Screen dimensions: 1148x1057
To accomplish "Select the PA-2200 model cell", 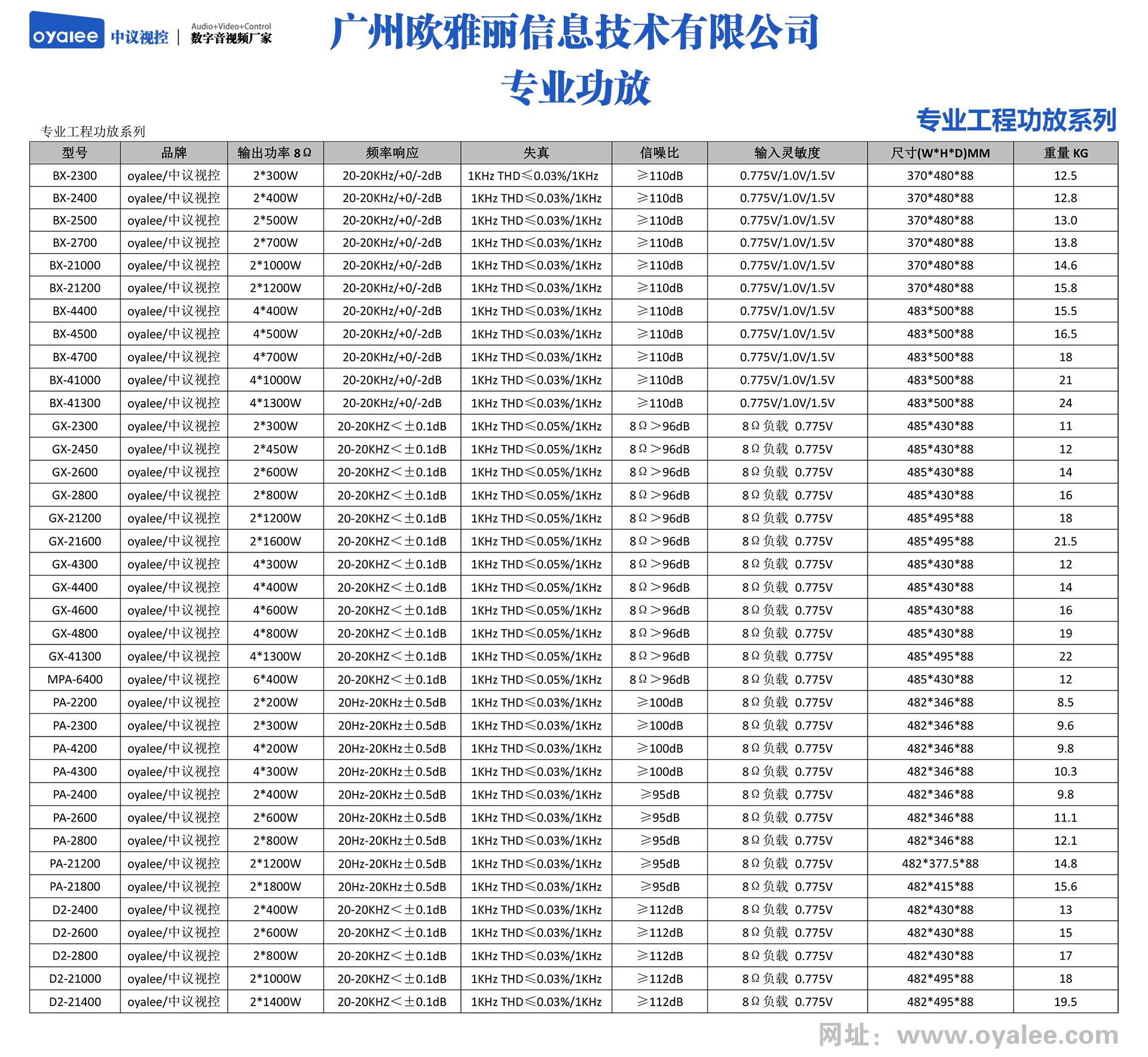I will 75,702.
